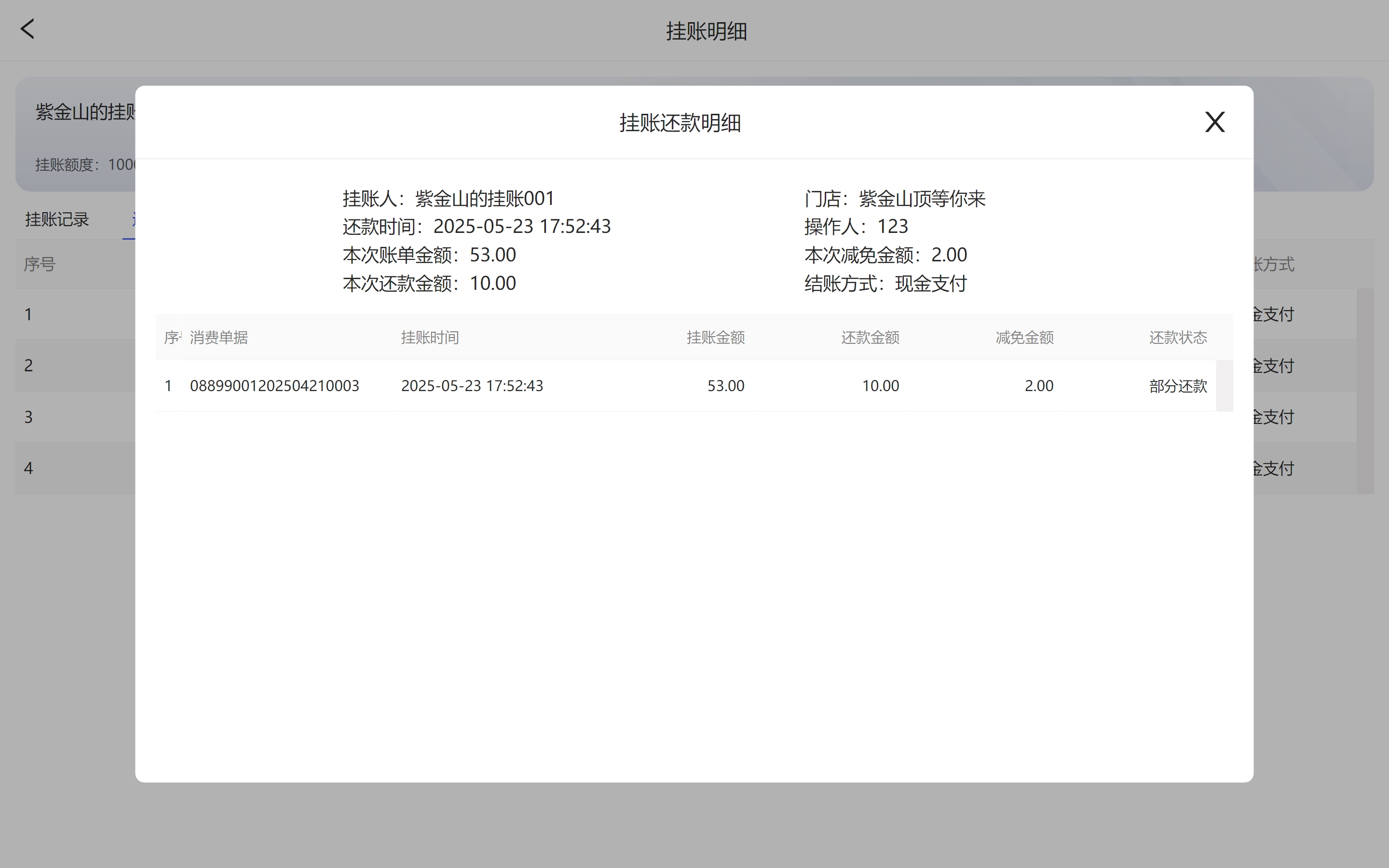
Task: Click the 本次账单金额 53.00 line
Action: (429, 254)
